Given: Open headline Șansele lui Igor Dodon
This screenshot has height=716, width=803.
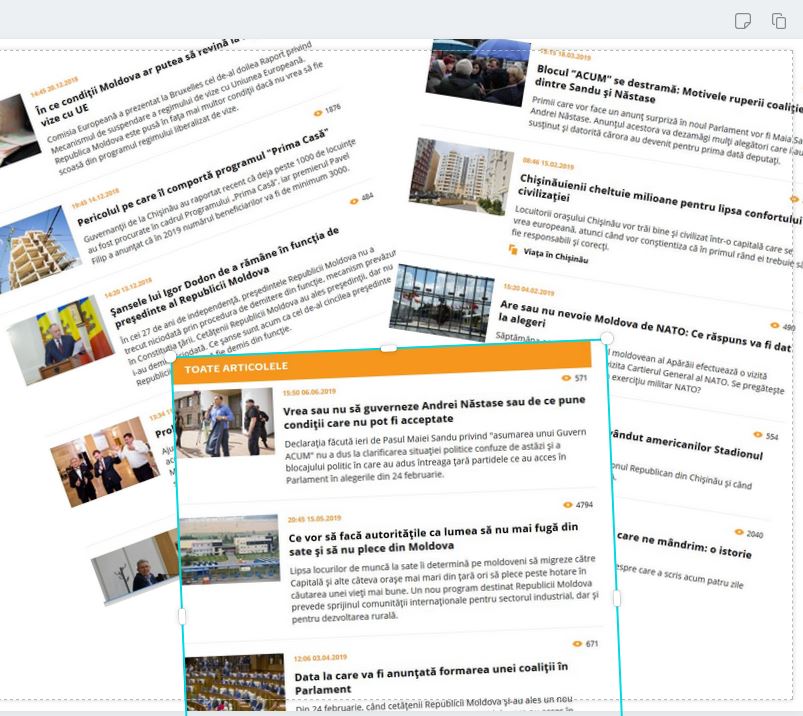Looking at the screenshot, I should click(225, 278).
